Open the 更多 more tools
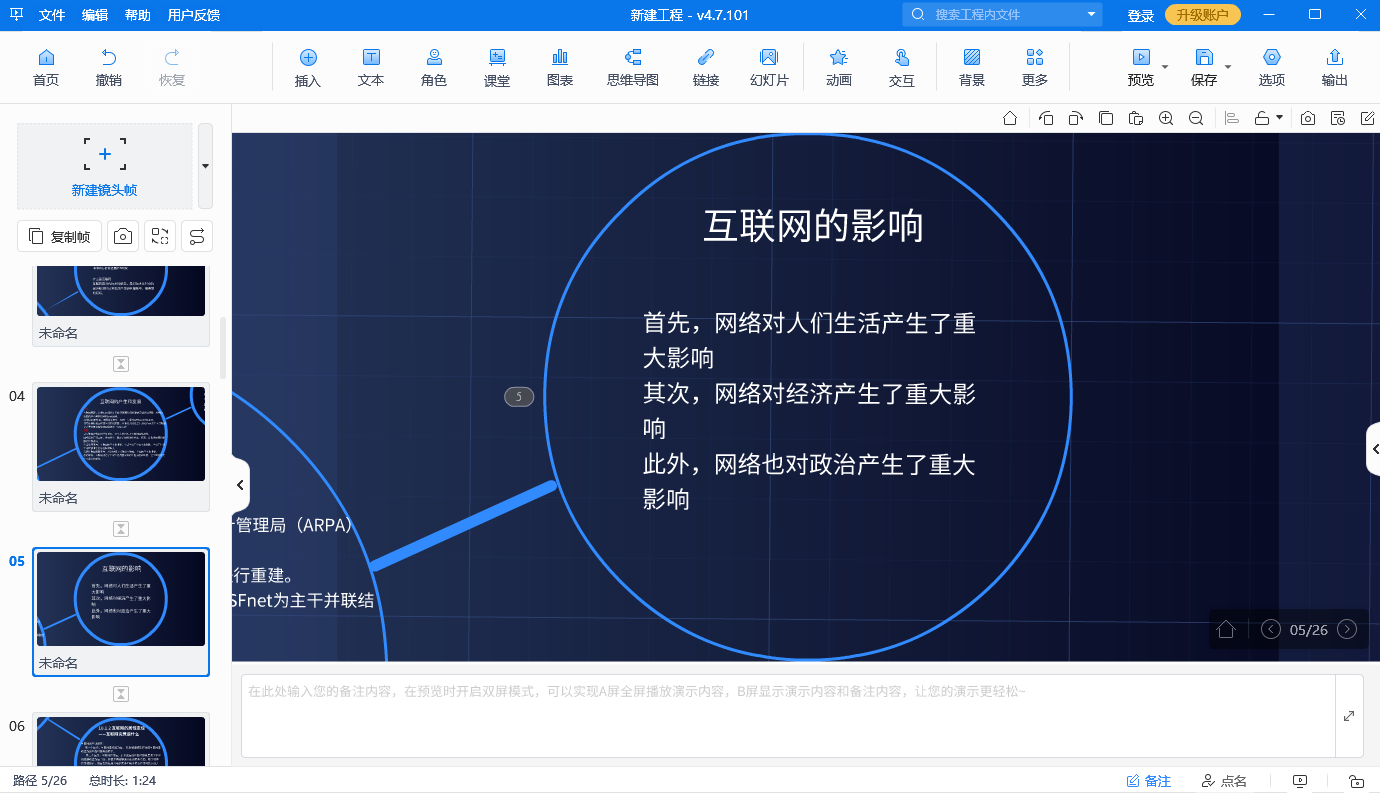The image size is (1380, 793). point(1035,68)
